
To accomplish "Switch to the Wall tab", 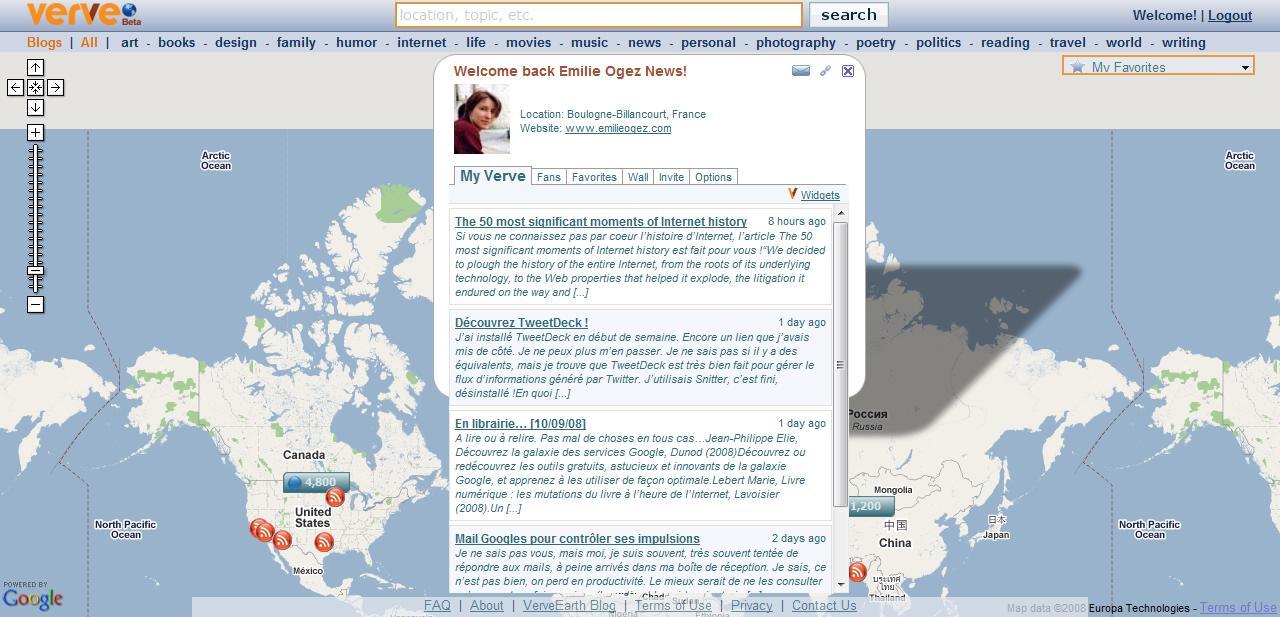I will click(638, 177).
